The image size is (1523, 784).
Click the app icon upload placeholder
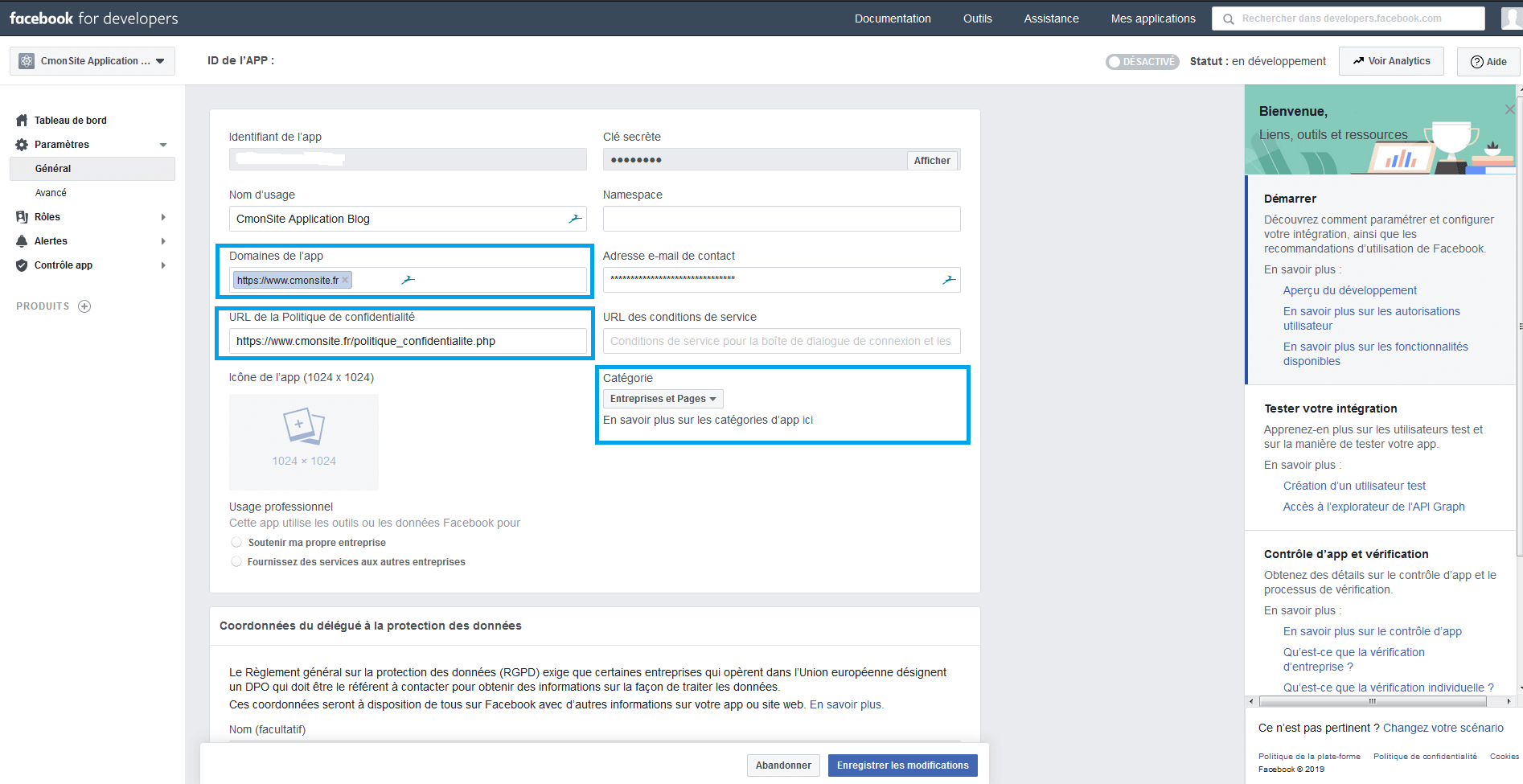(x=304, y=442)
